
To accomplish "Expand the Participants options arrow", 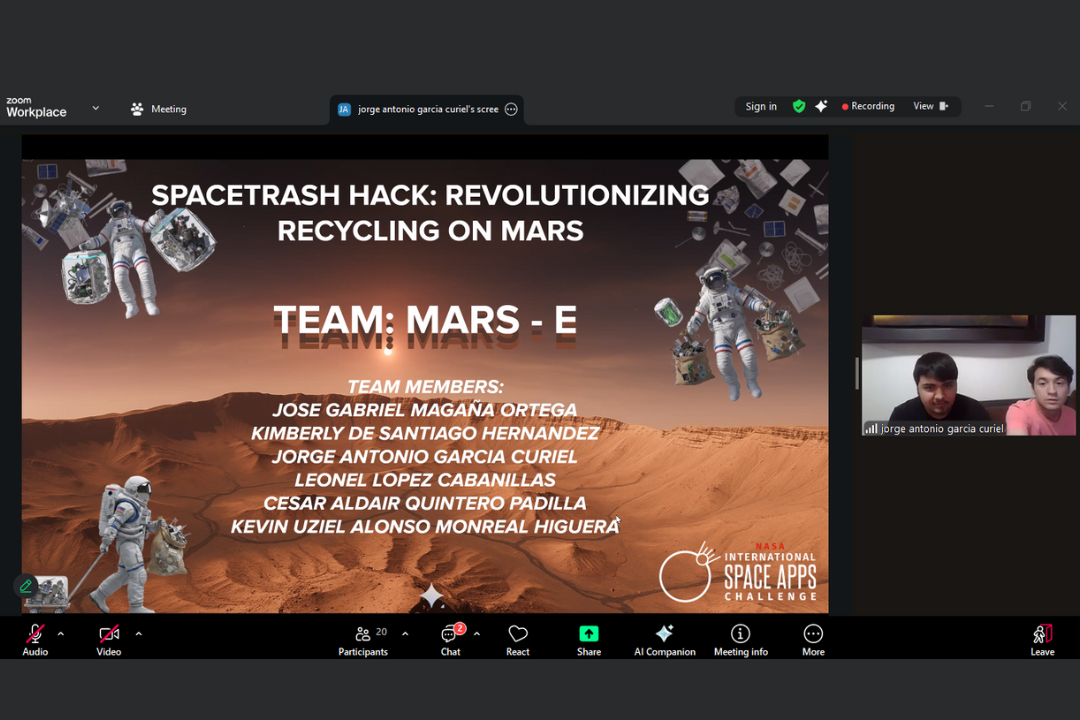I will pyautogui.click(x=405, y=634).
